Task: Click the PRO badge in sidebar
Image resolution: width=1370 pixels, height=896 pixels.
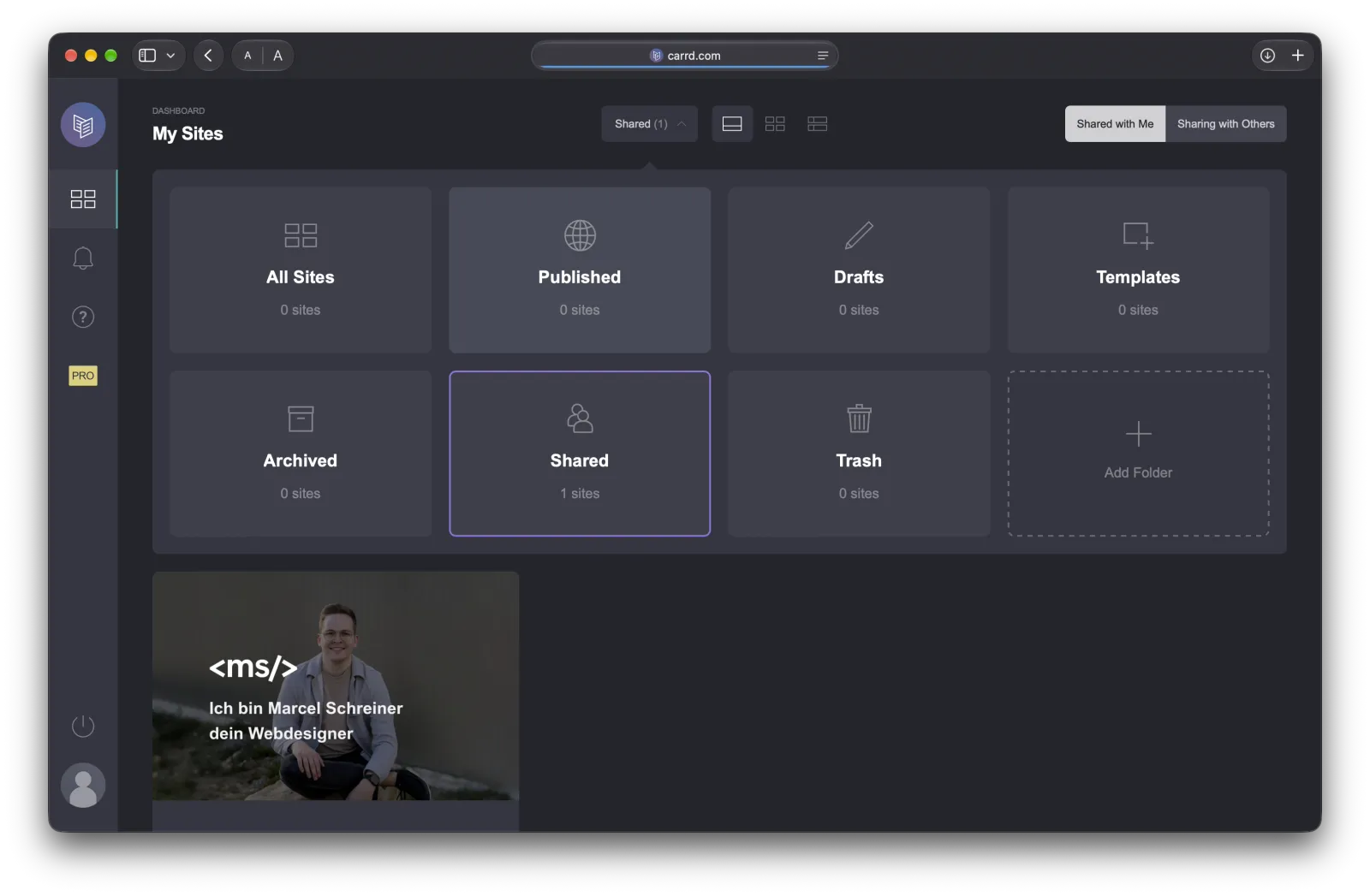Action: (83, 376)
